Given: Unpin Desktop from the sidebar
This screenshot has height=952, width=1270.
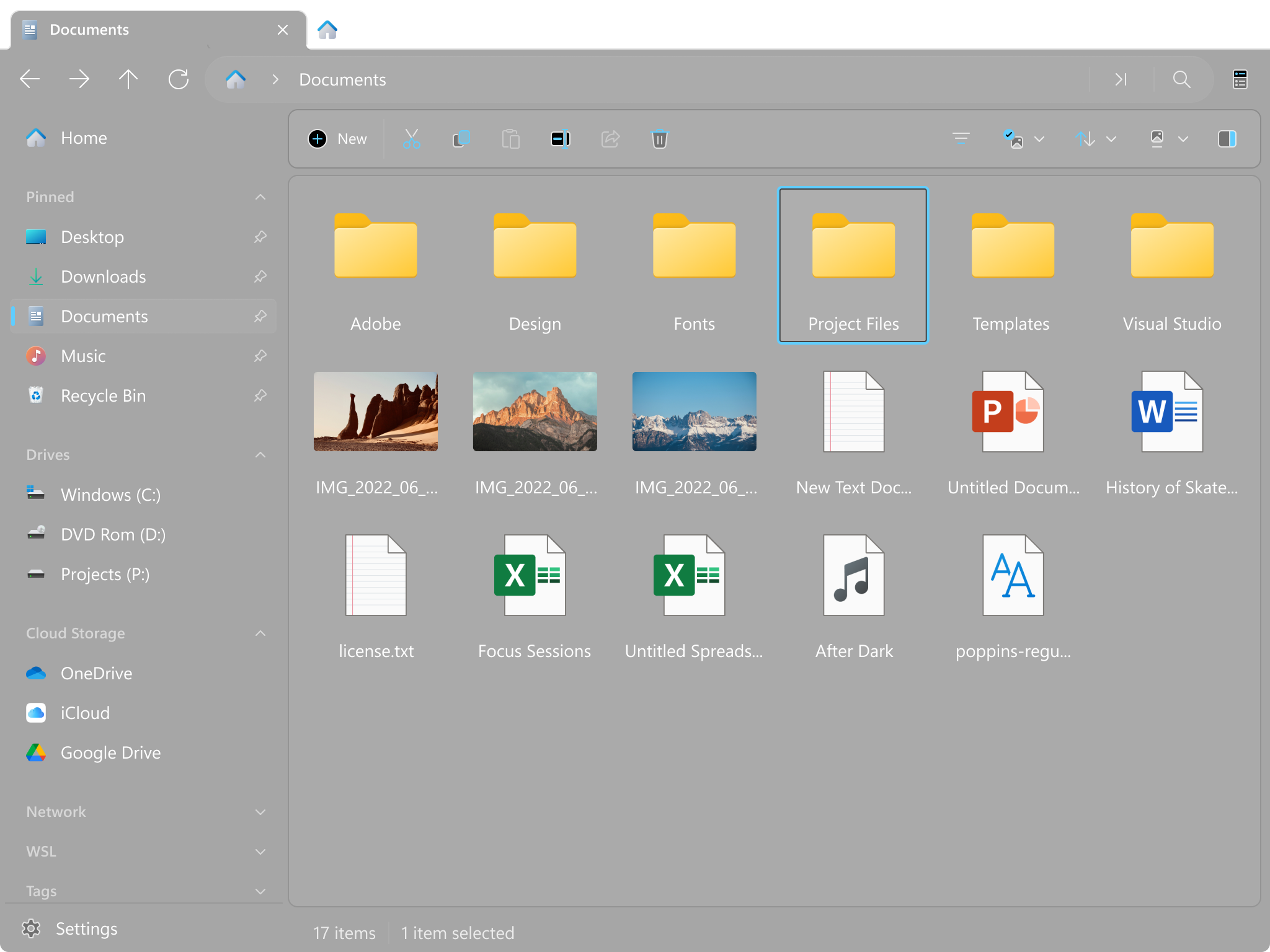Looking at the screenshot, I should coord(260,237).
